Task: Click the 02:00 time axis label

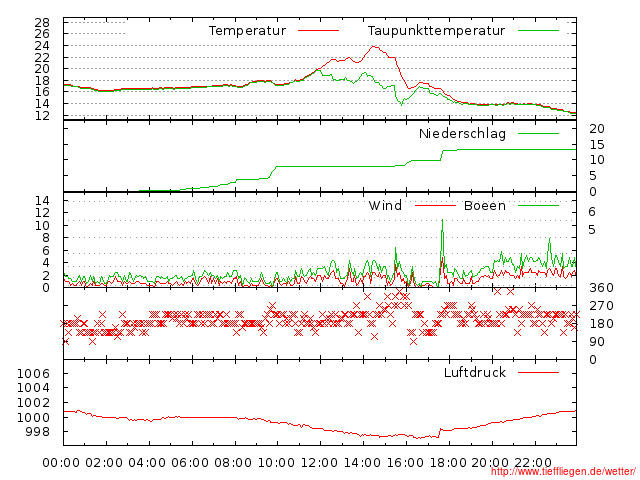Action: pyautogui.click(x=104, y=463)
